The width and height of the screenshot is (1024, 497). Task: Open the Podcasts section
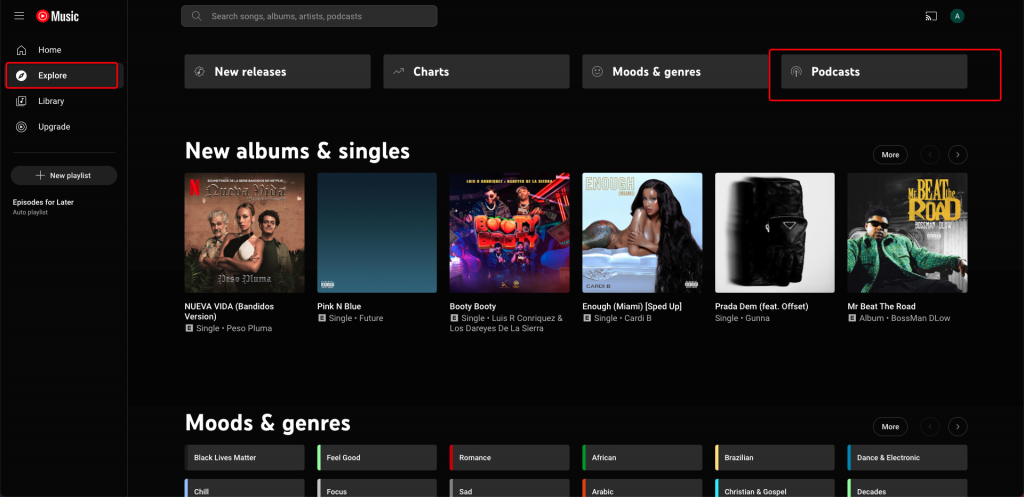[x=874, y=72]
